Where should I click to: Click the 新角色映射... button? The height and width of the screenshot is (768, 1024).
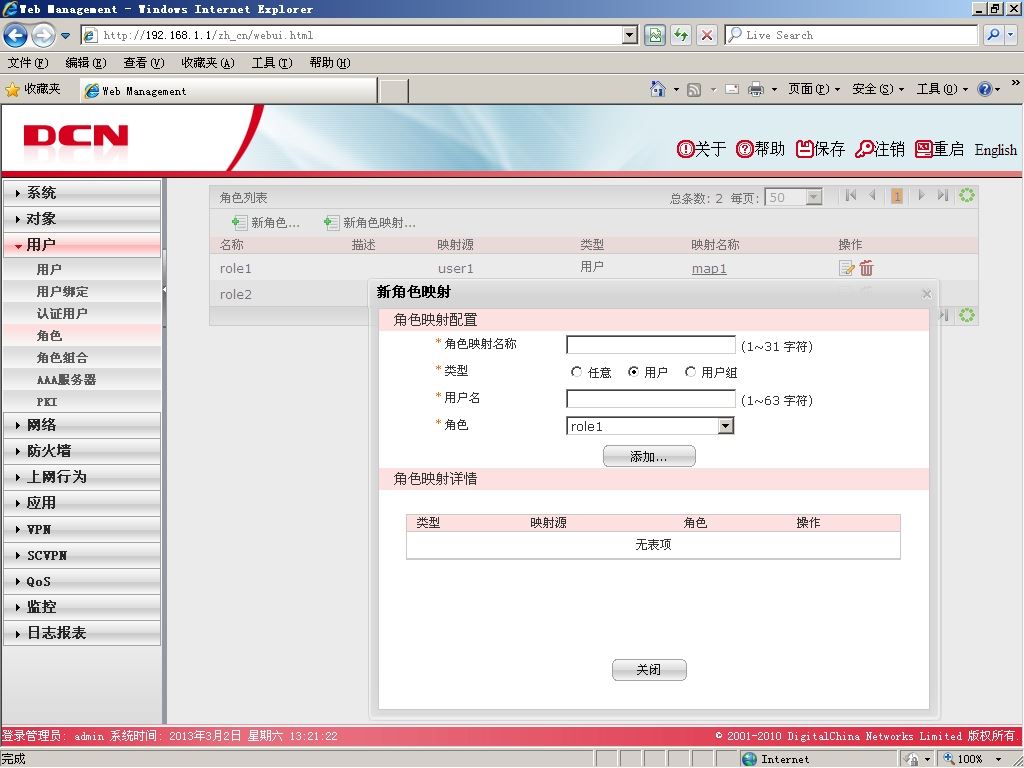tap(370, 223)
